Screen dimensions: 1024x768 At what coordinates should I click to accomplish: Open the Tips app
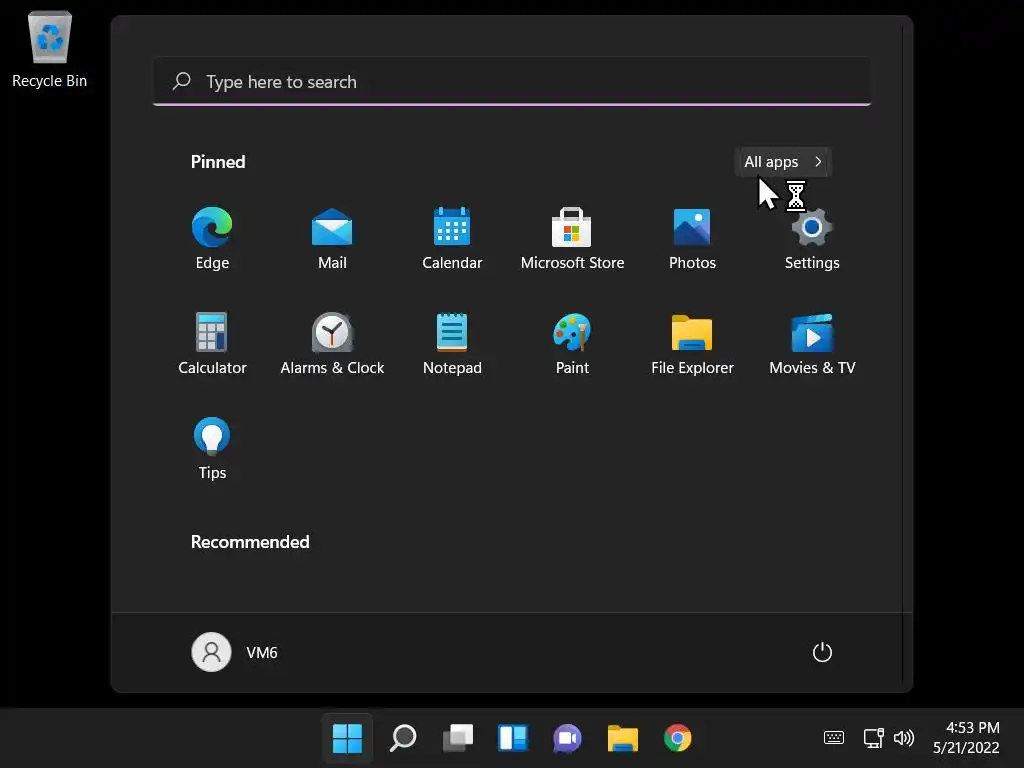[212, 449]
